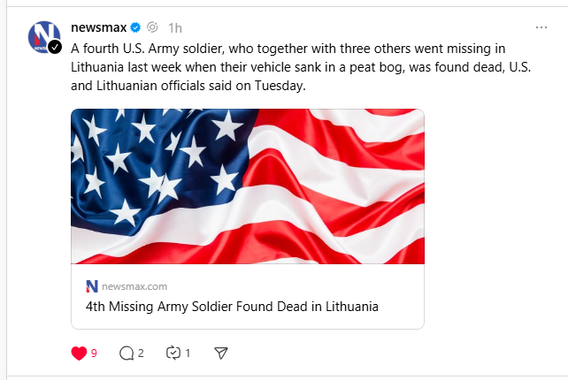Share the post with the paper plane icon
The image size is (568, 380).
pos(221,353)
